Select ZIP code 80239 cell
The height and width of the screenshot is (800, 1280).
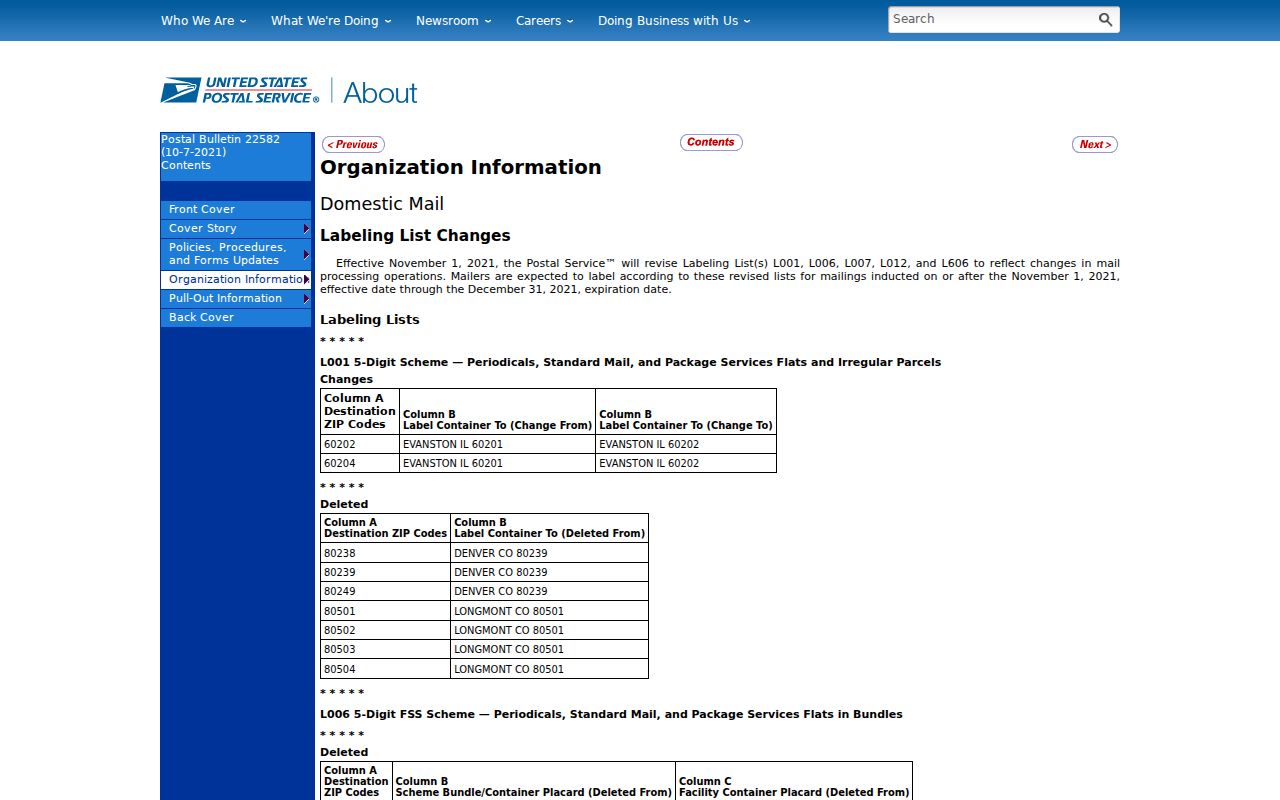[x=385, y=572]
